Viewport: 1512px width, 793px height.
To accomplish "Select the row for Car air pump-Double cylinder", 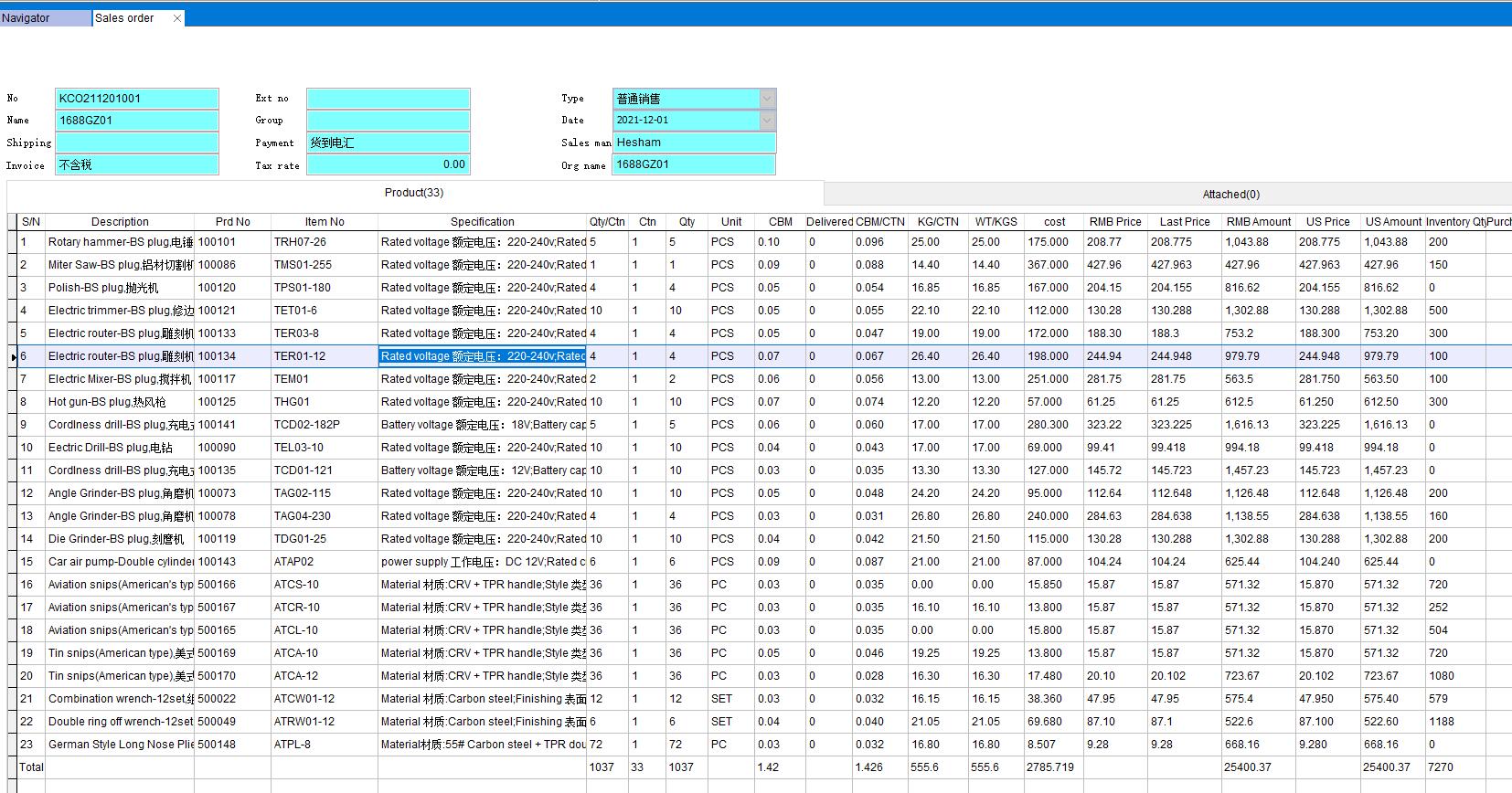I will [x=120, y=562].
